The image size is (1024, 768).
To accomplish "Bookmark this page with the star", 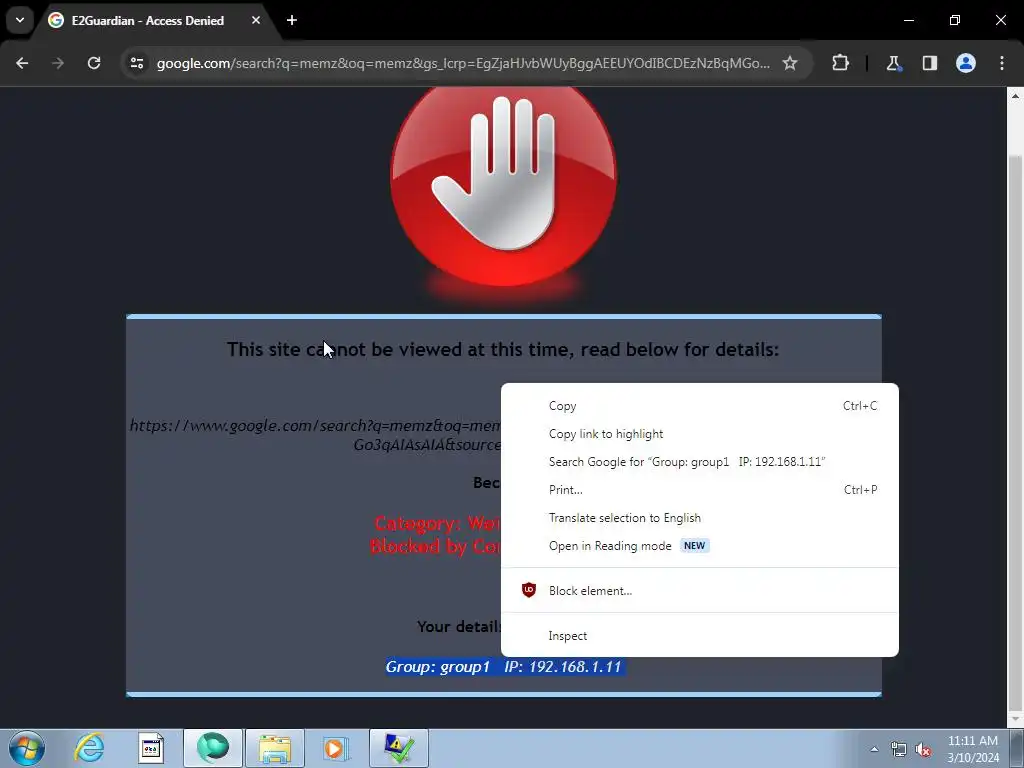I will point(790,63).
